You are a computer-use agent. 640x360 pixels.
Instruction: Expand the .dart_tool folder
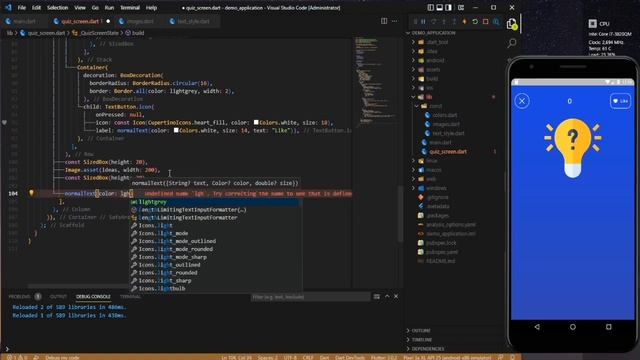(437, 42)
